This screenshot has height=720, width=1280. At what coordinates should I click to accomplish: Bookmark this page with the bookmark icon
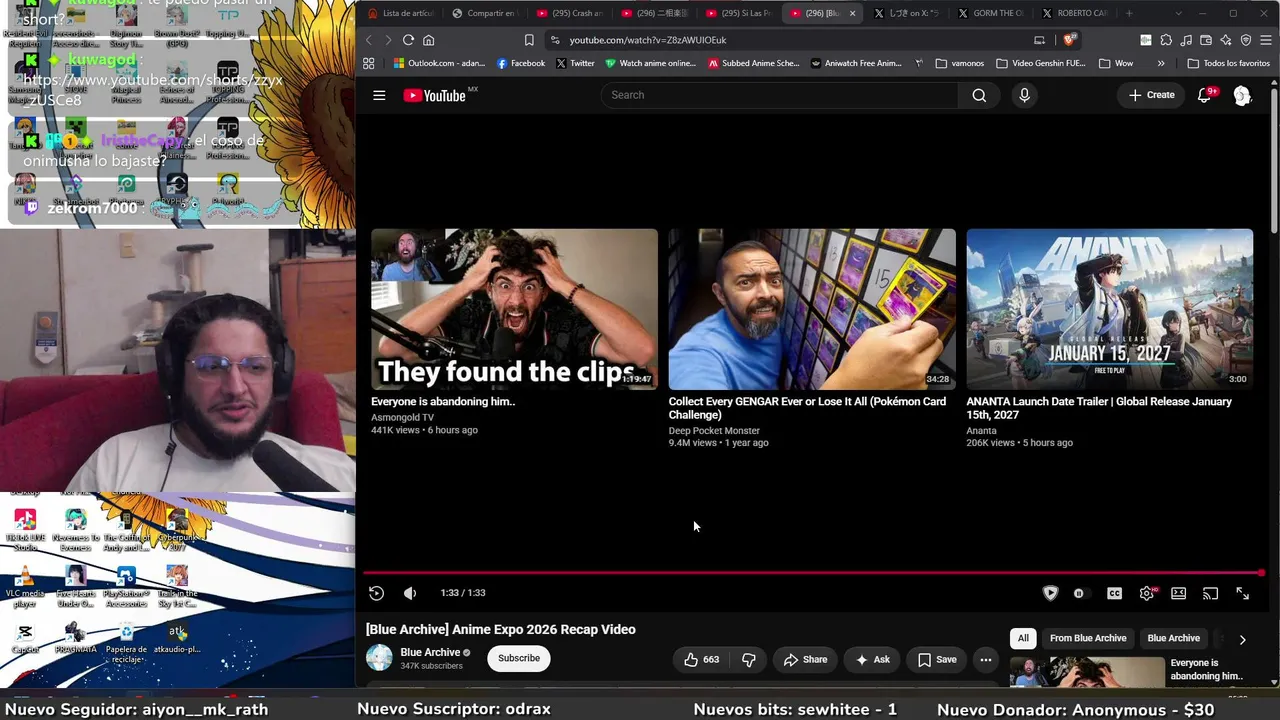[529, 40]
